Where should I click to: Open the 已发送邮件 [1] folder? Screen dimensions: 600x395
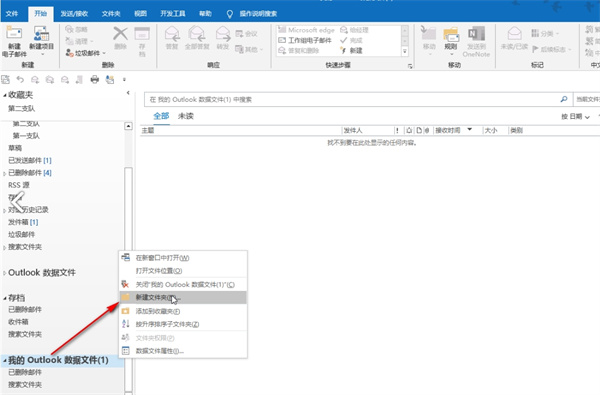30,160
